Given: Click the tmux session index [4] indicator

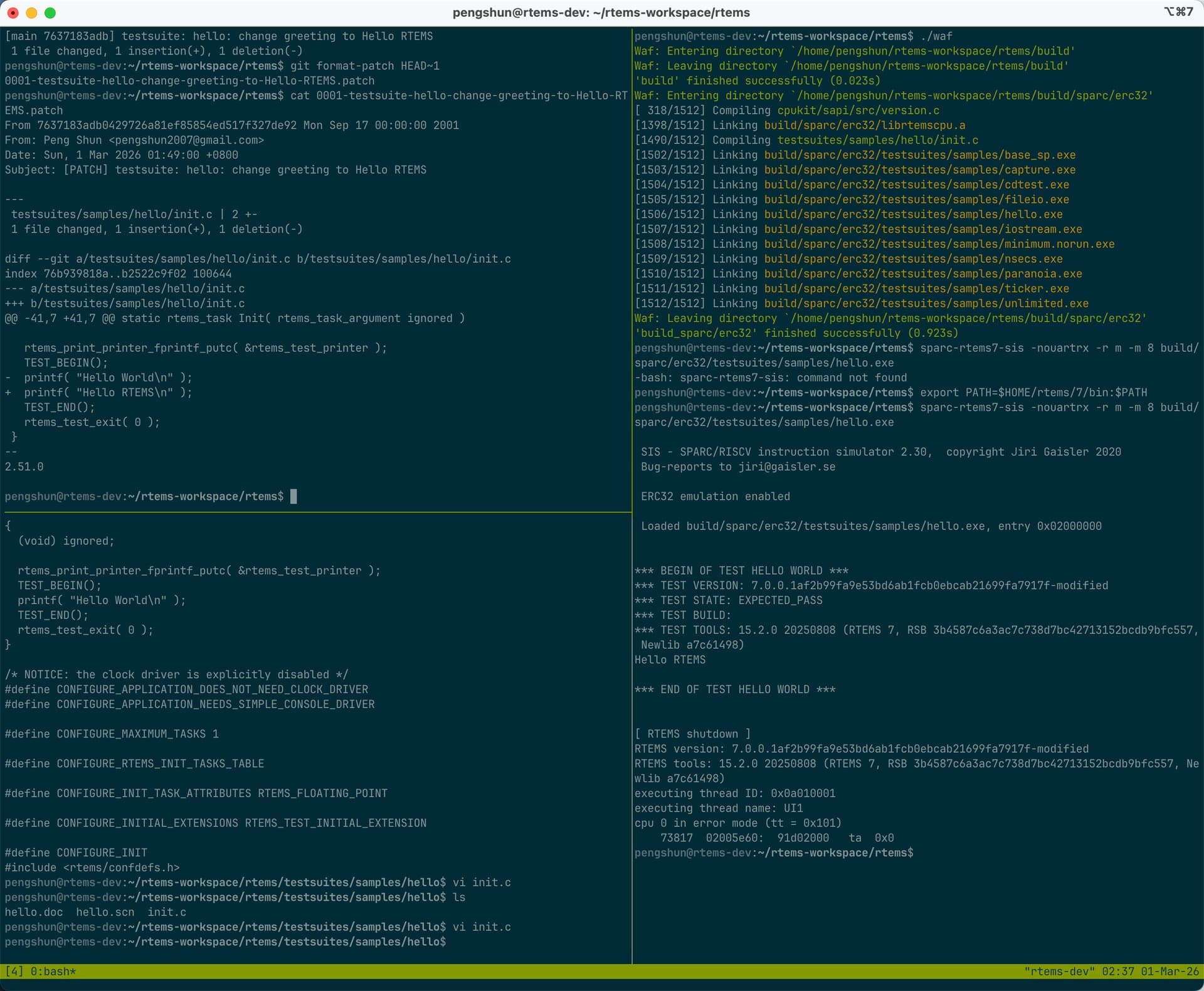Looking at the screenshot, I should tap(14, 972).
